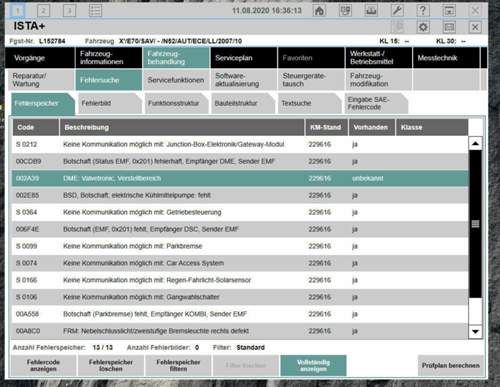The image size is (500, 387).
Task: Sort by the Vorhanden column header
Action: [372, 127]
